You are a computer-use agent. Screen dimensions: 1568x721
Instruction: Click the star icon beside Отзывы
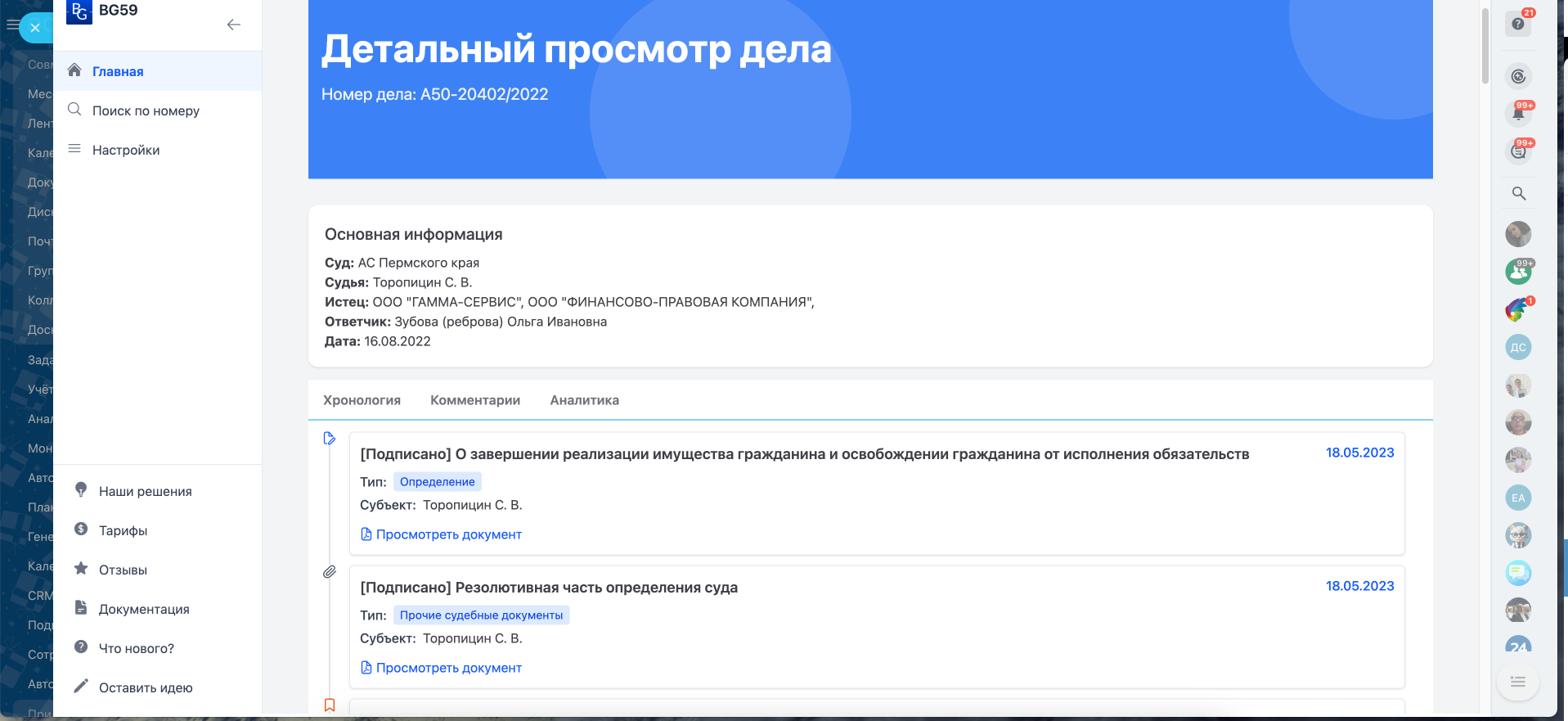coord(81,568)
